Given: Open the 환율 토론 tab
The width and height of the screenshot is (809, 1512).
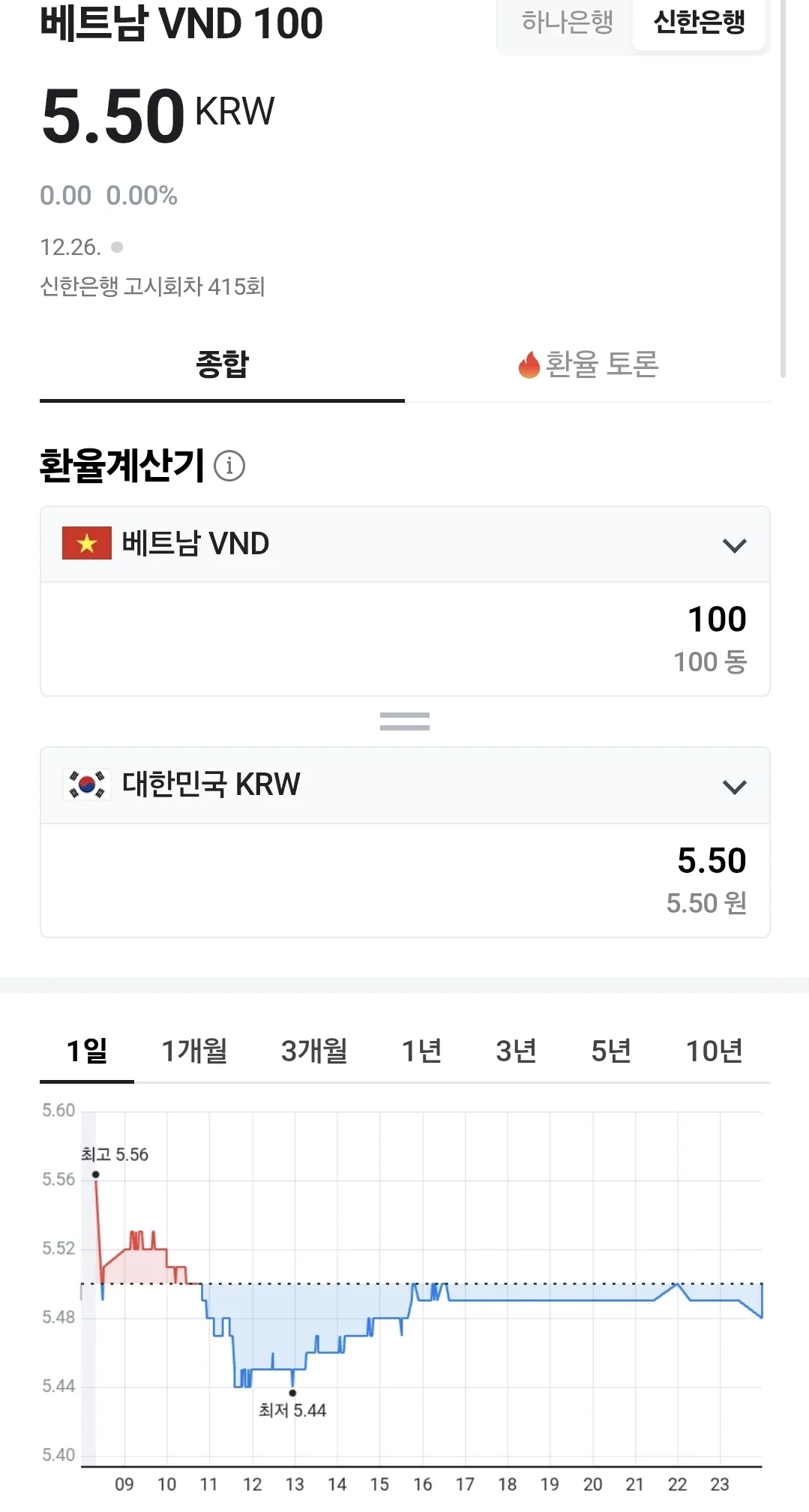Looking at the screenshot, I should (588, 364).
